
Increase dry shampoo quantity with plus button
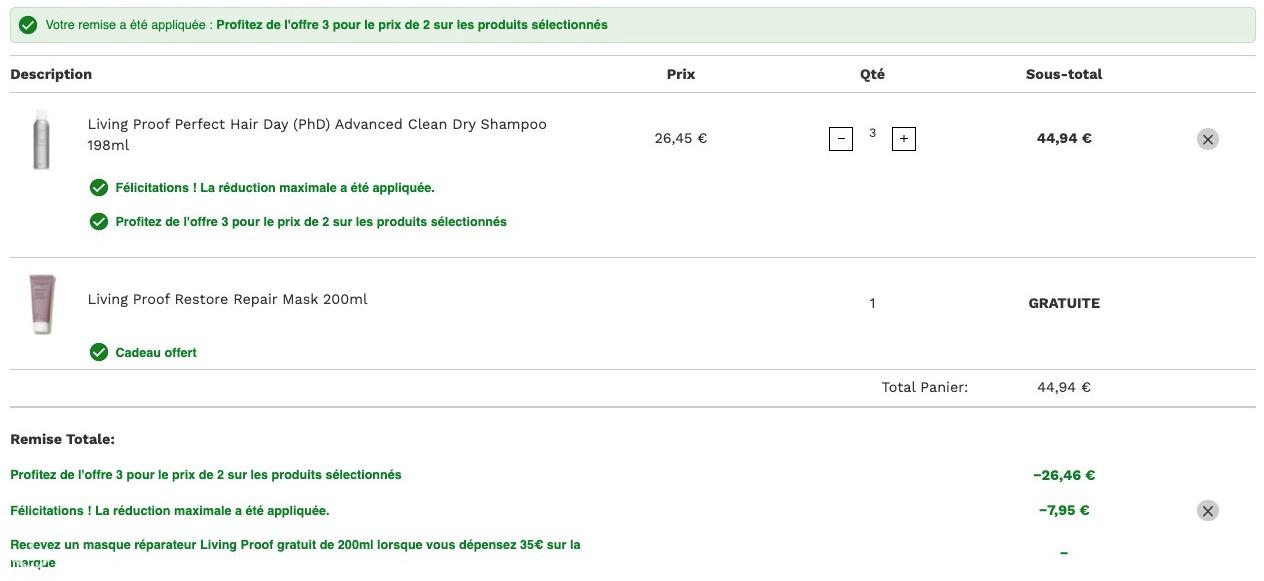pos(904,139)
